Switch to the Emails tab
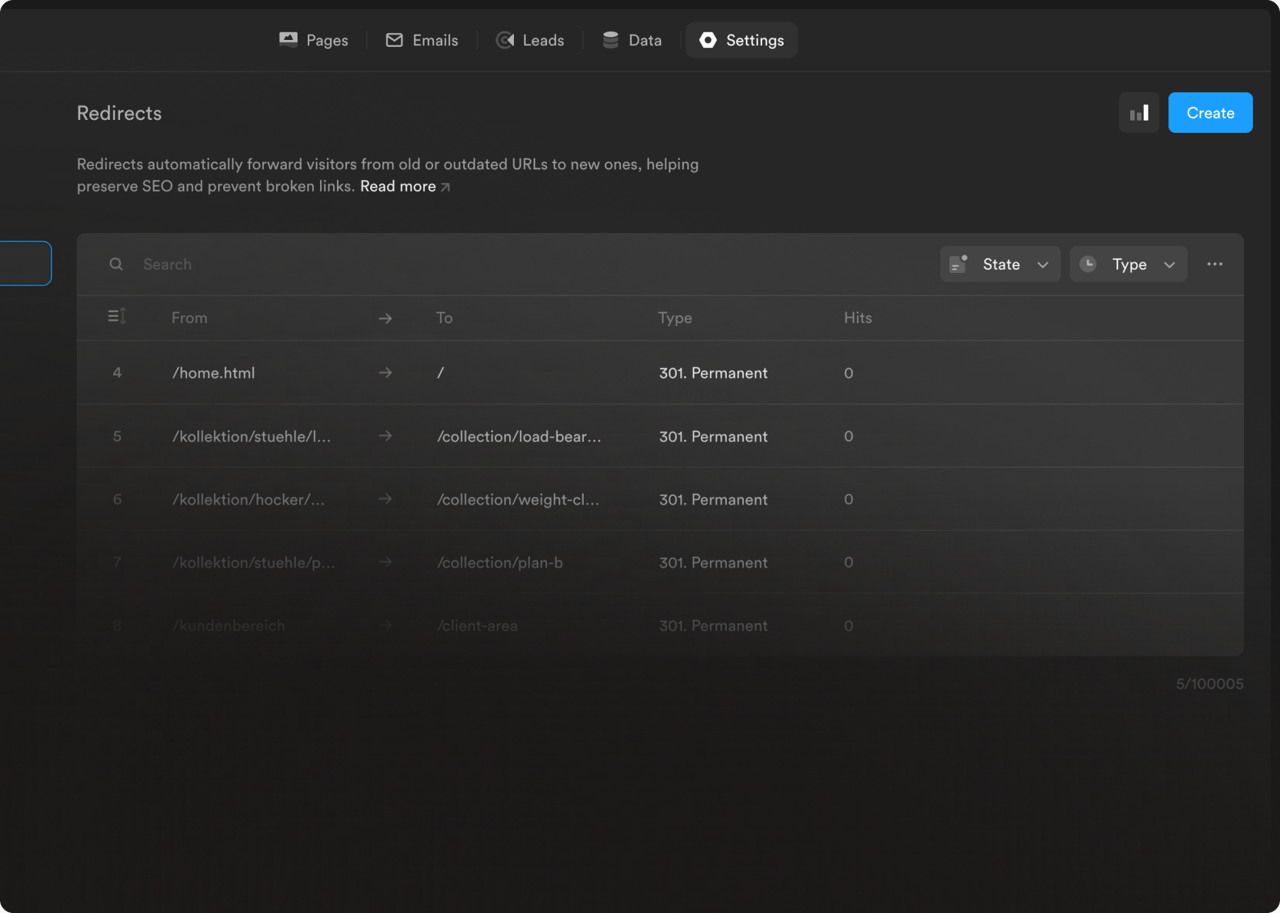The width and height of the screenshot is (1280, 913). pyautogui.click(x=422, y=40)
